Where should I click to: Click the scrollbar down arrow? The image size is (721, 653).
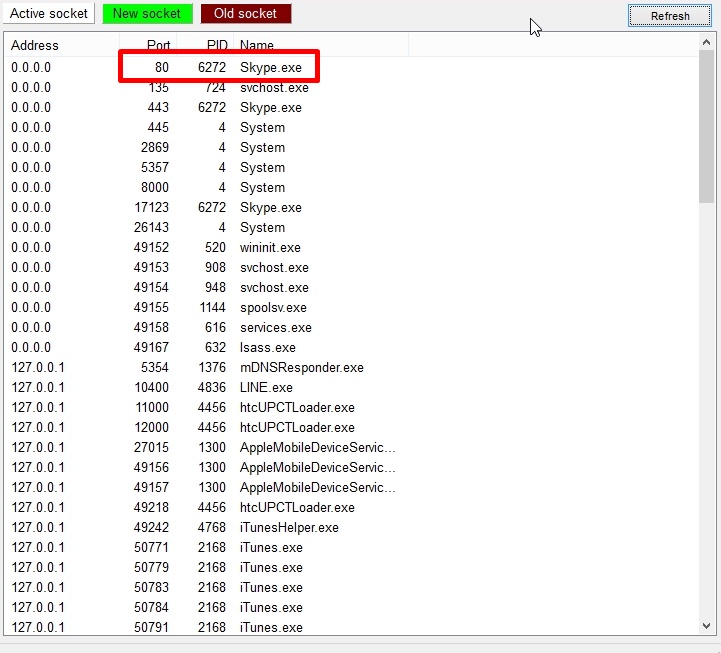coord(706,626)
